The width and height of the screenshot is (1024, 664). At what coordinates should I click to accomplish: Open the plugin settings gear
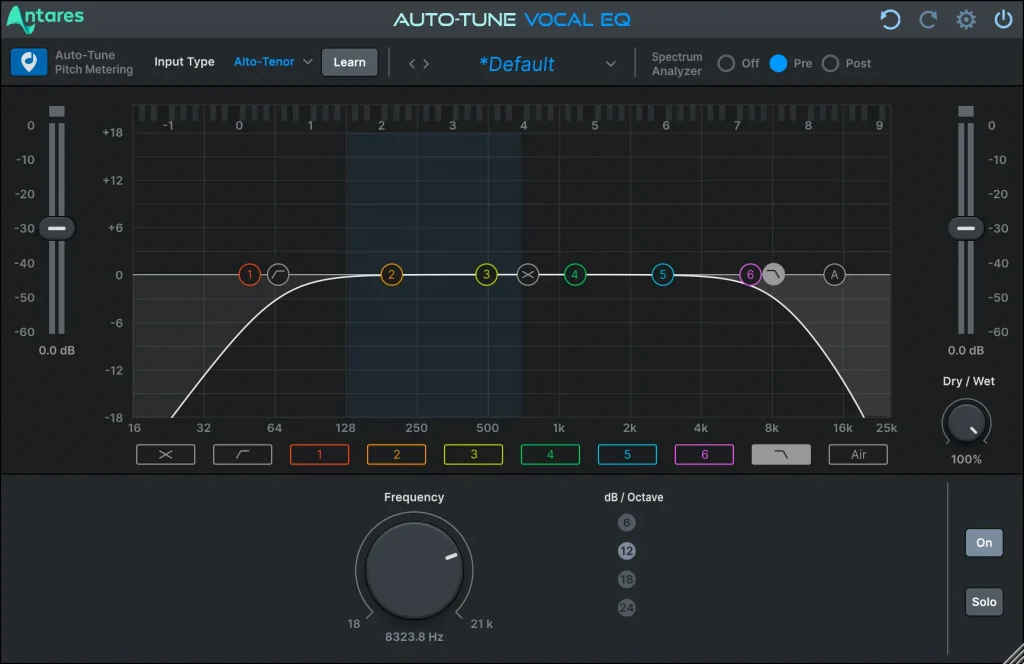pyautogui.click(x=965, y=19)
